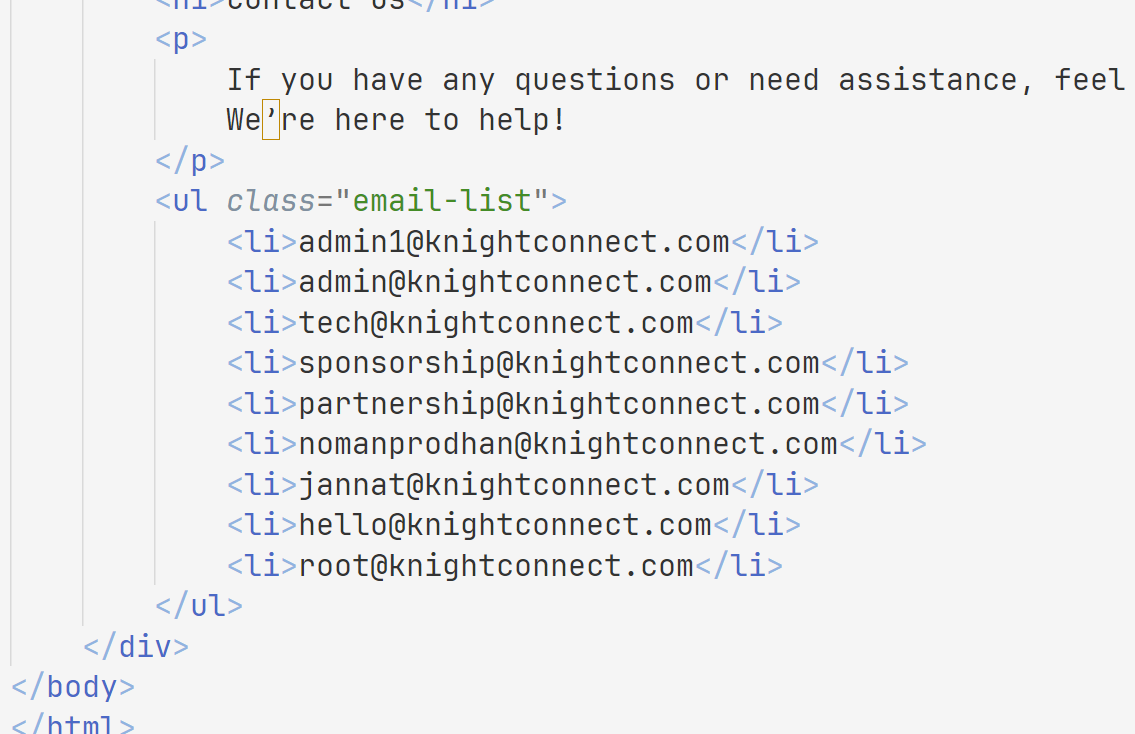Click the closing ul tag

(x=199, y=606)
